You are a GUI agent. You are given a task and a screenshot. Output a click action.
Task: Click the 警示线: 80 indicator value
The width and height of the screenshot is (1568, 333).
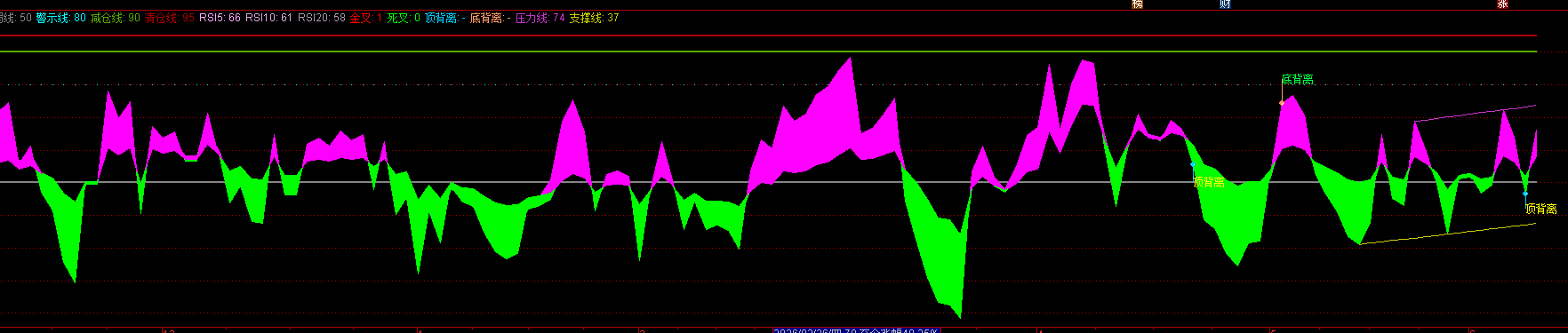61,18
